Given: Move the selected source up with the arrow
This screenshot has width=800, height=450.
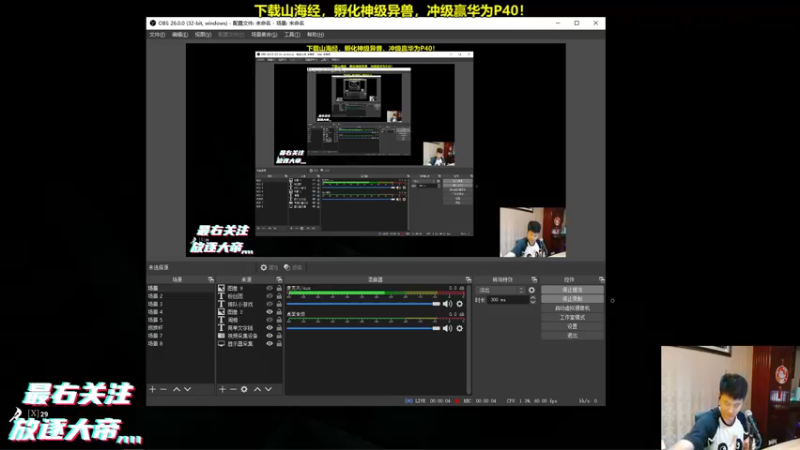Looking at the screenshot, I should pos(258,389).
